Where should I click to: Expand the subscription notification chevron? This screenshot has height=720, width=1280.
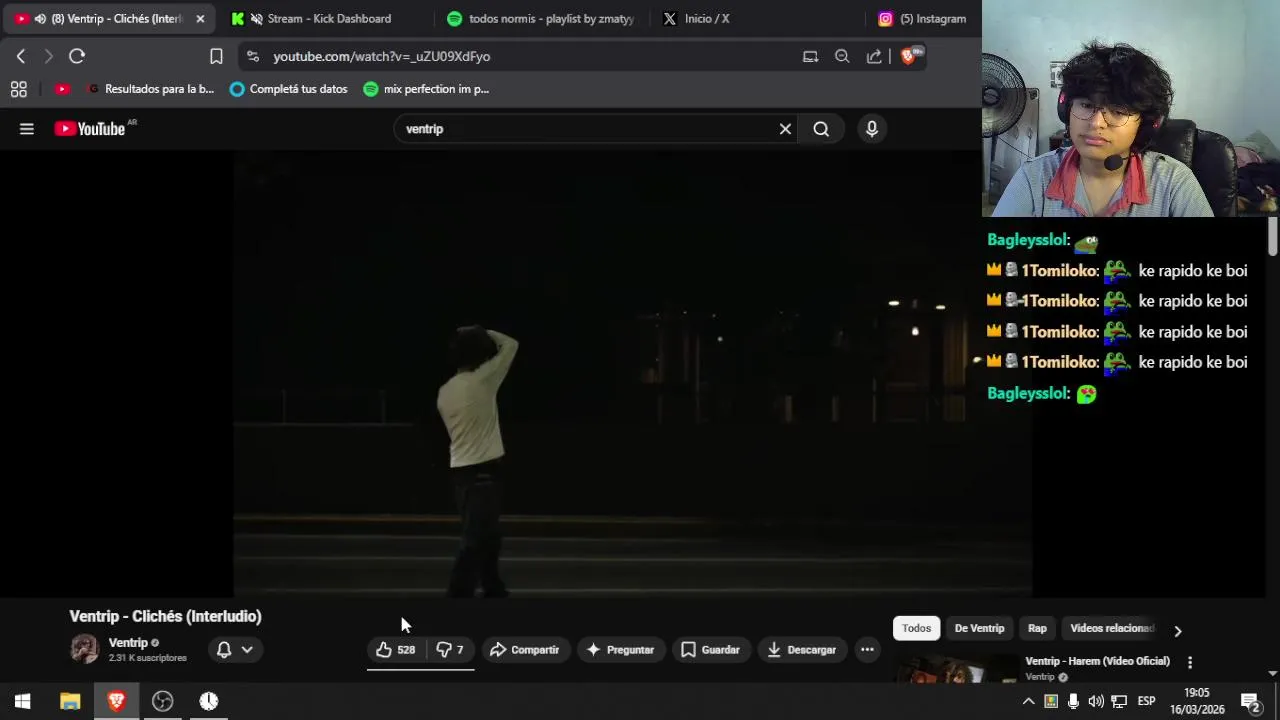(x=247, y=650)
